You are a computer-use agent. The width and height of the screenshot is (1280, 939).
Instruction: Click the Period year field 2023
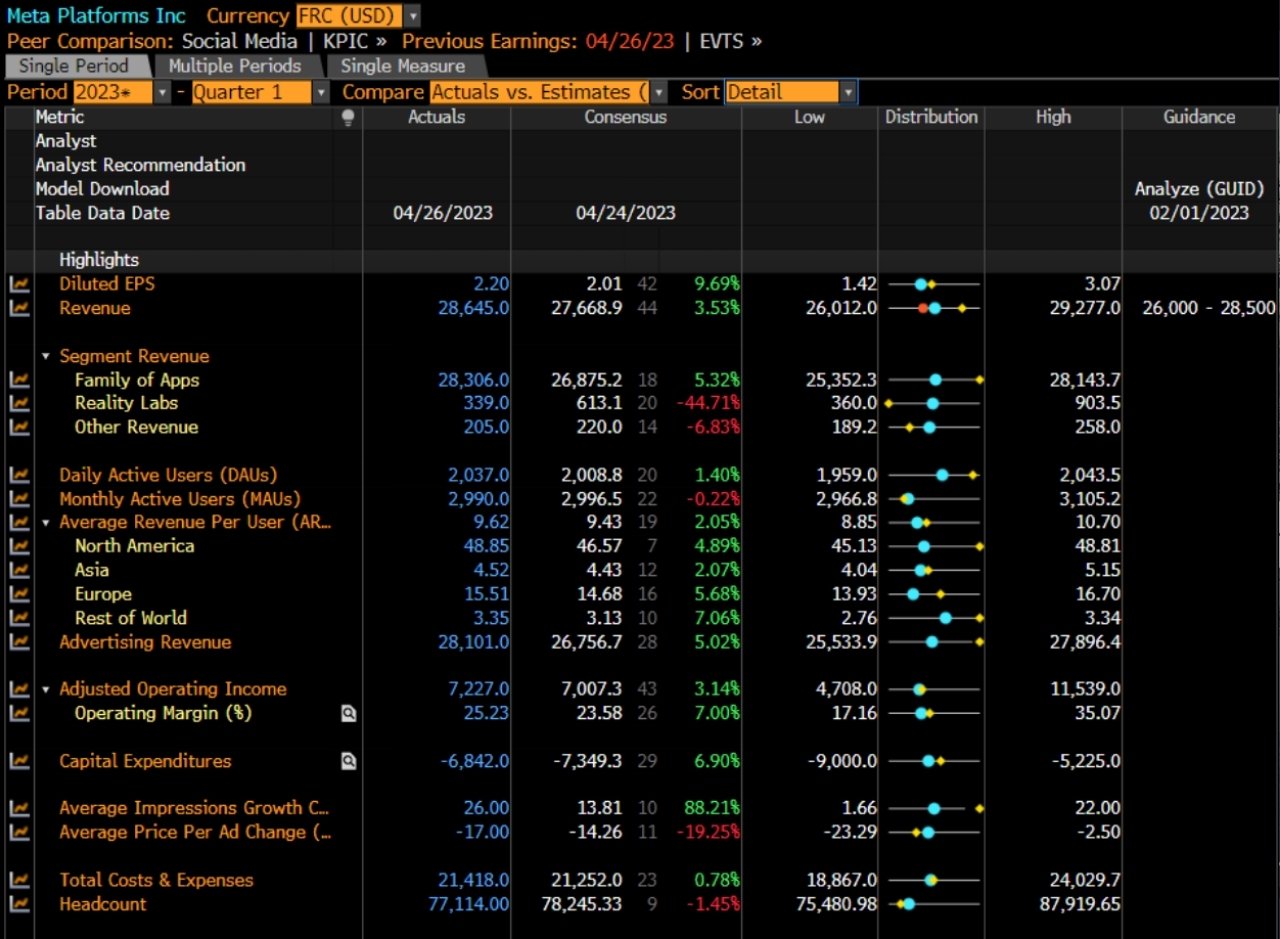(113, 92)
